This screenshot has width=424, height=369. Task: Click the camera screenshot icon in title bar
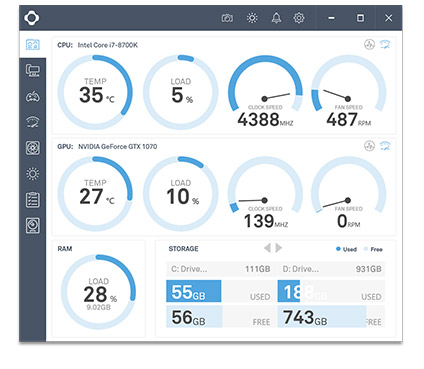tap(227, 18)
